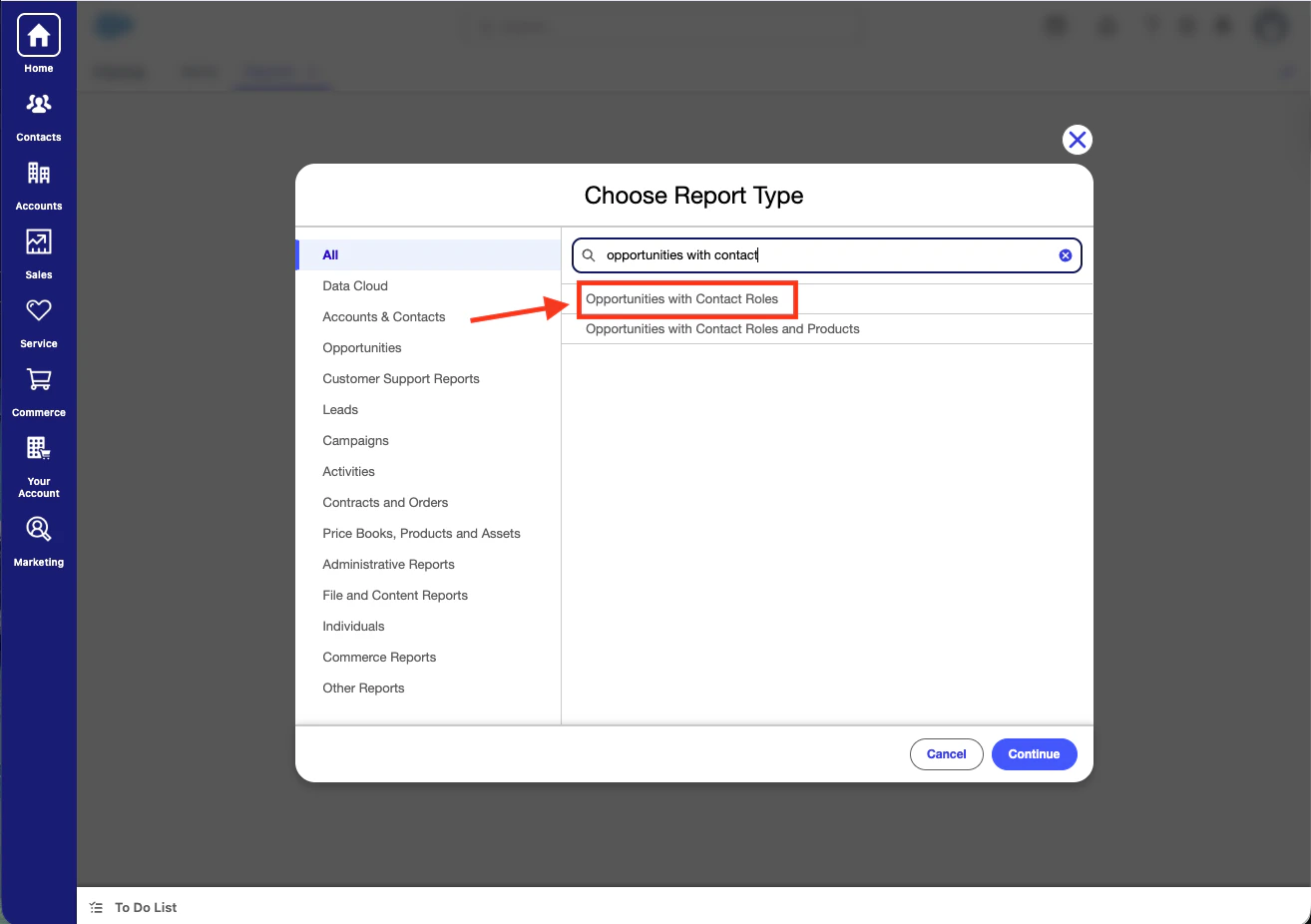Close the dialog with X icon
The width and height of the screenshot is (1311, 924).
tap(1078, 140)
